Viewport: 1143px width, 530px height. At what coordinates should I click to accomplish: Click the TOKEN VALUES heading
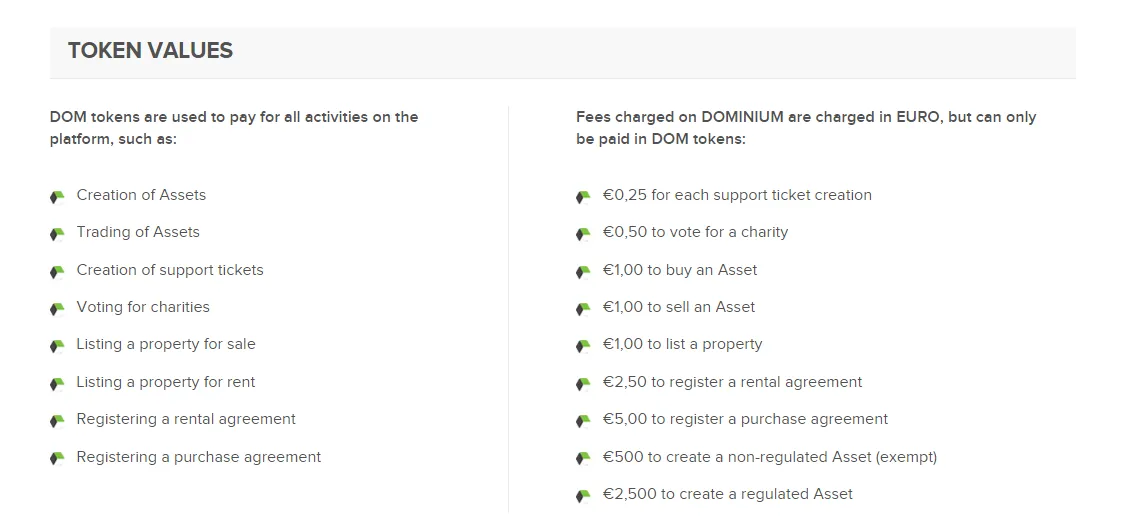pyautogui.click(x=150, y=50)
